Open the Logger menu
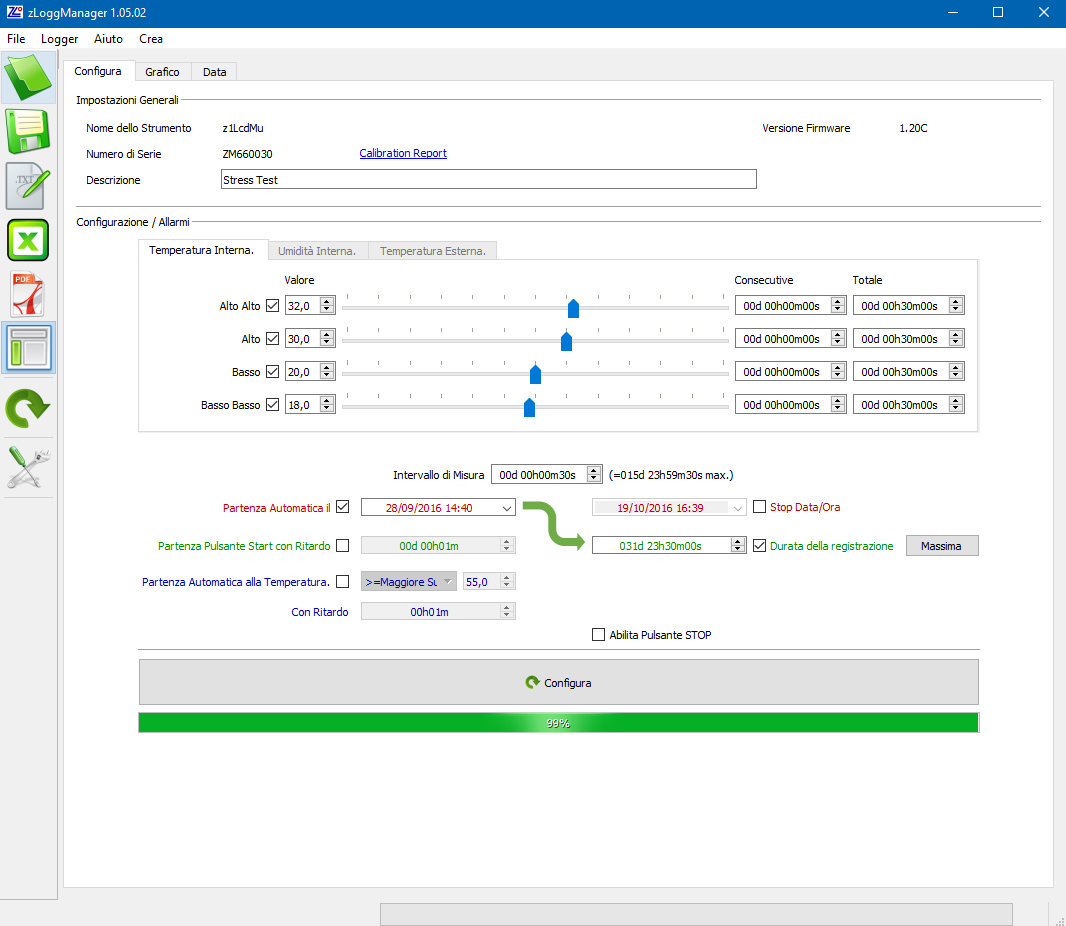Screen dimensions: 1066x926 pyautogui.click(x=60, y=39)
